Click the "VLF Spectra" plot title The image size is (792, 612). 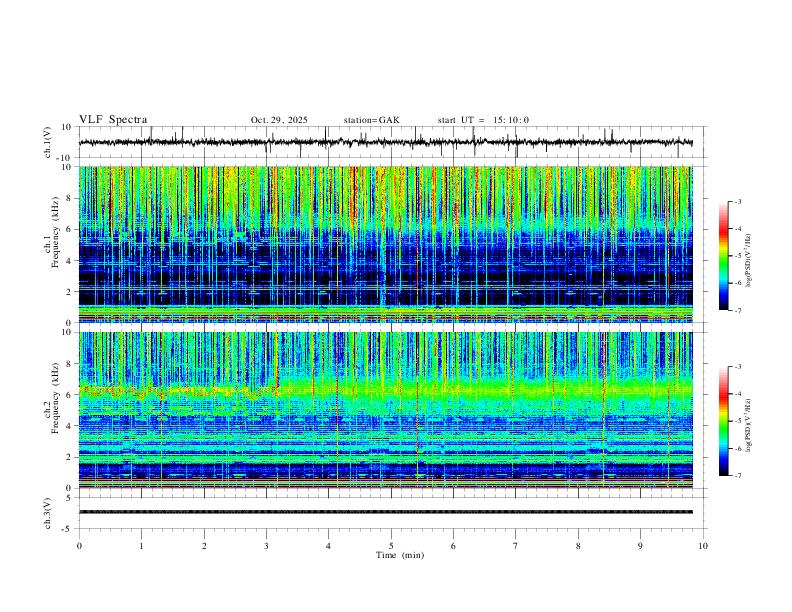click(x=113, y=120)
